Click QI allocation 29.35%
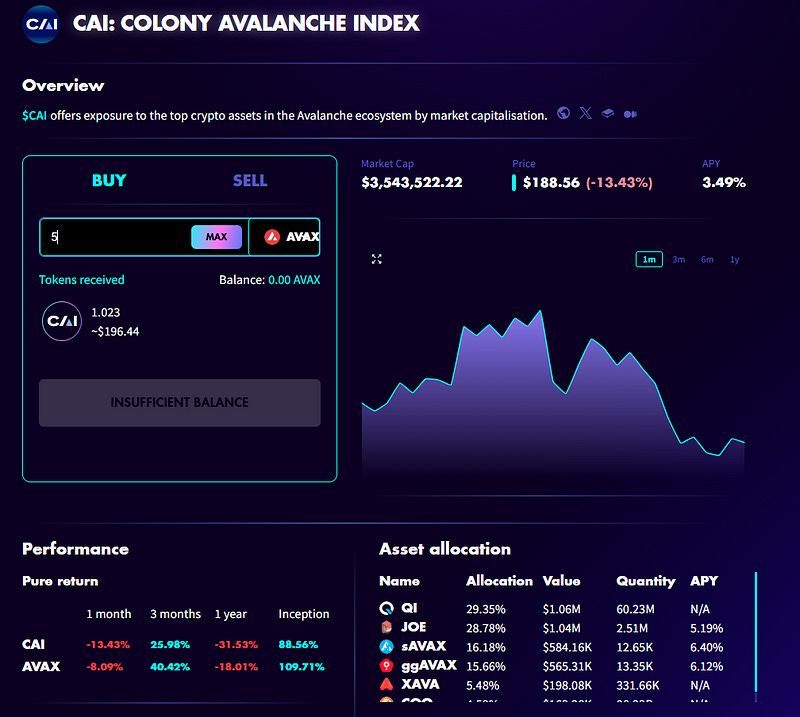Screen dimensions: 800x717 pos(486,609)
